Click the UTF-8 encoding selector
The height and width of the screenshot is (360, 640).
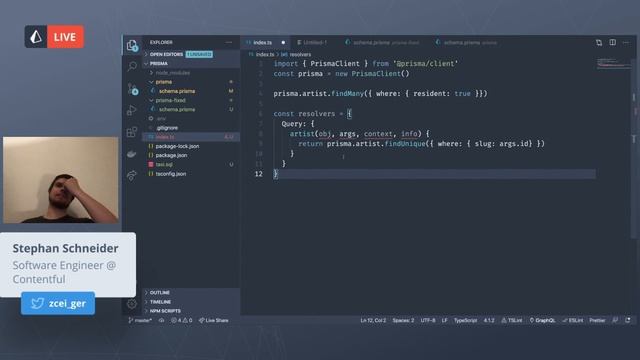(428, 320)
